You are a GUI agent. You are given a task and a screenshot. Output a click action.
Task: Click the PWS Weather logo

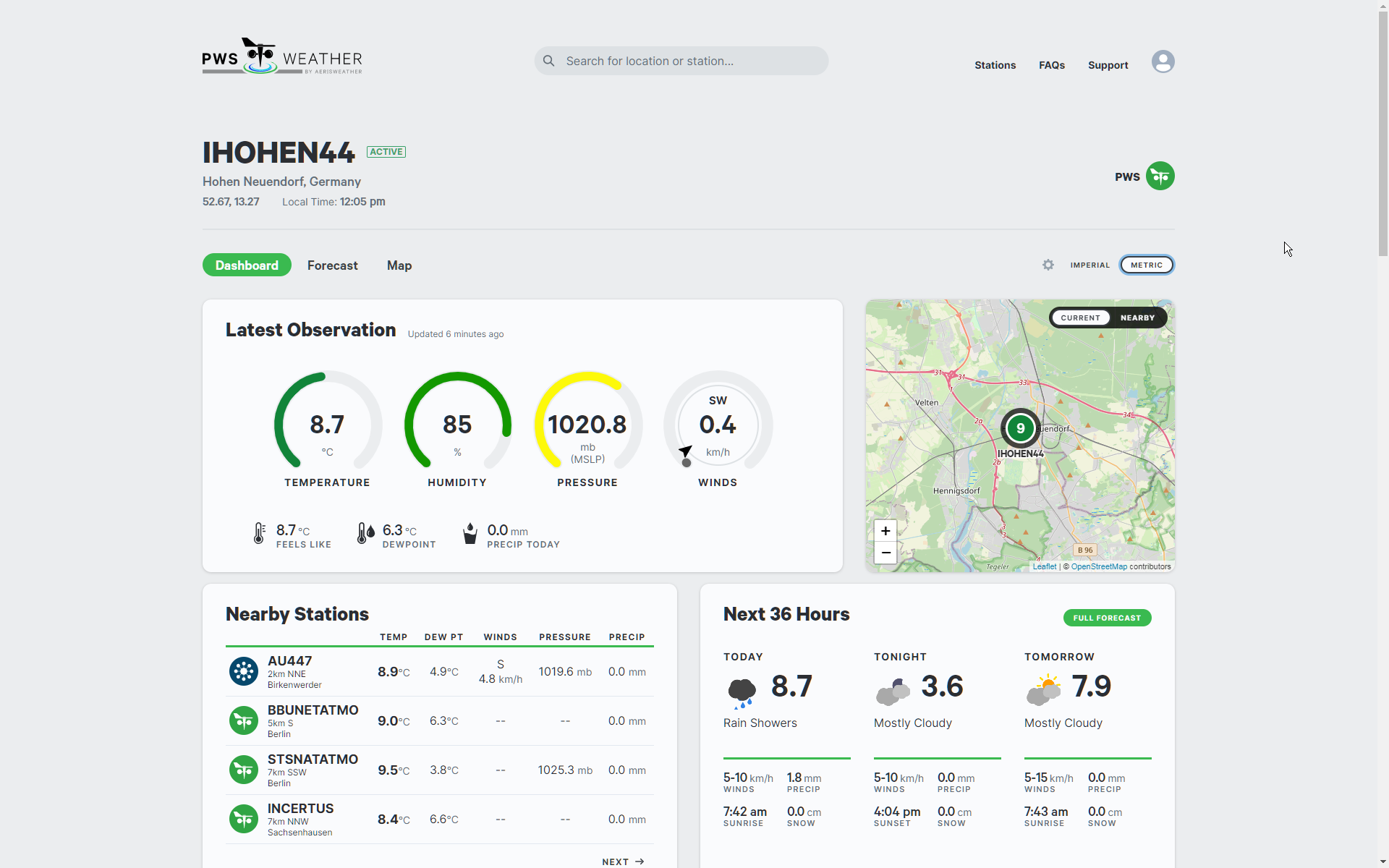coord(281,56)
